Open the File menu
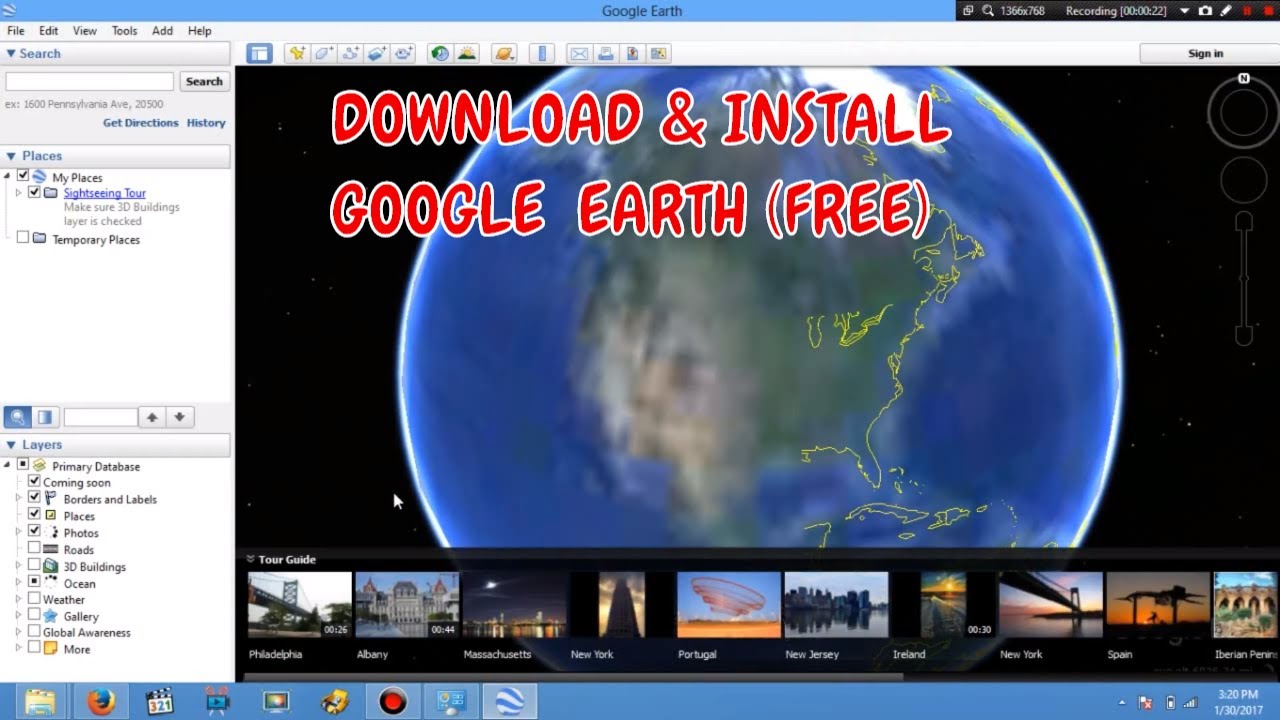 [16, 31]
